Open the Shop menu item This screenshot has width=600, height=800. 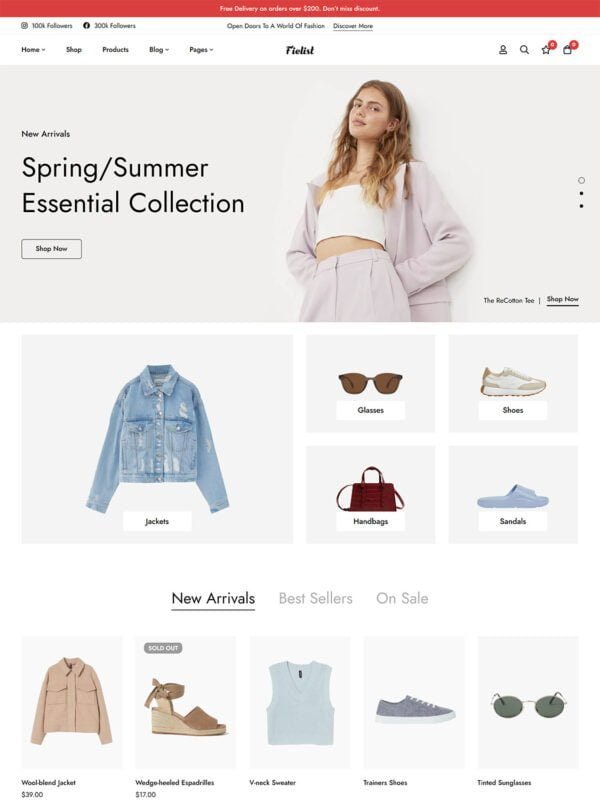pyautogui.click(x=73, y=49)
